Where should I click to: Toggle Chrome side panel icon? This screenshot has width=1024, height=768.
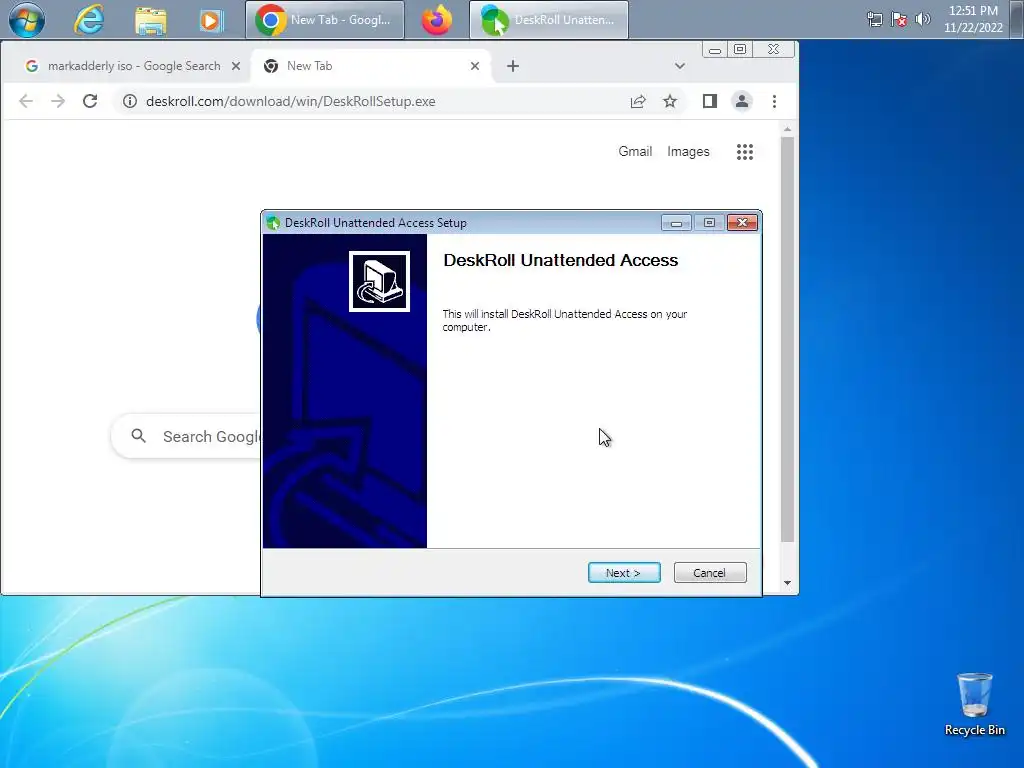(x=710, y=101)
